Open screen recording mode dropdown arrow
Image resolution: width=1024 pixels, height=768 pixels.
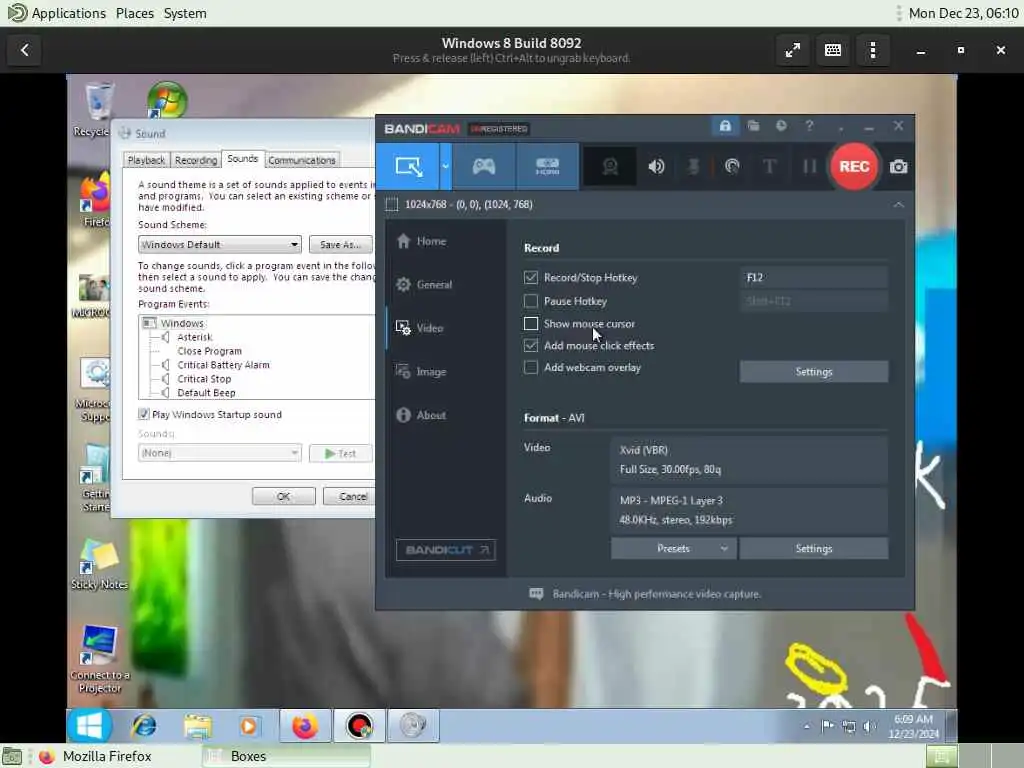click(x=445, y=167)
